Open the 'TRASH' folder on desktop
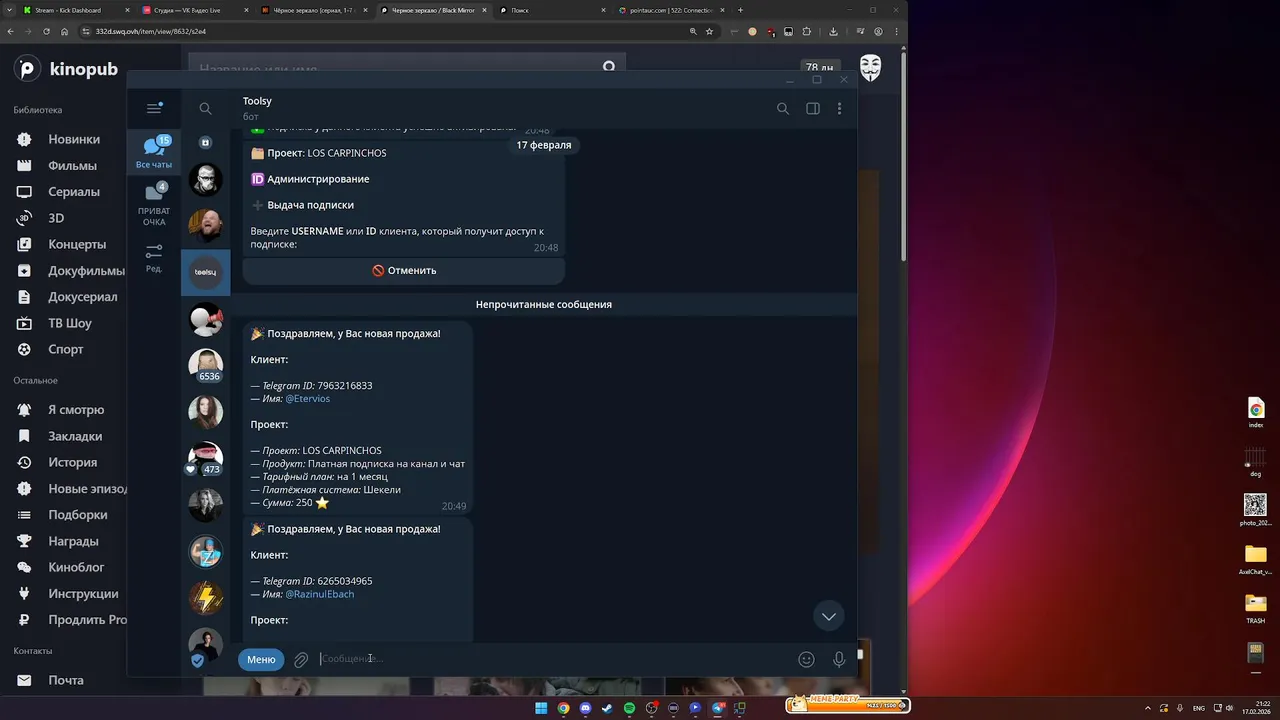The image size is (1280, 720). click(x=1255, y=608)
